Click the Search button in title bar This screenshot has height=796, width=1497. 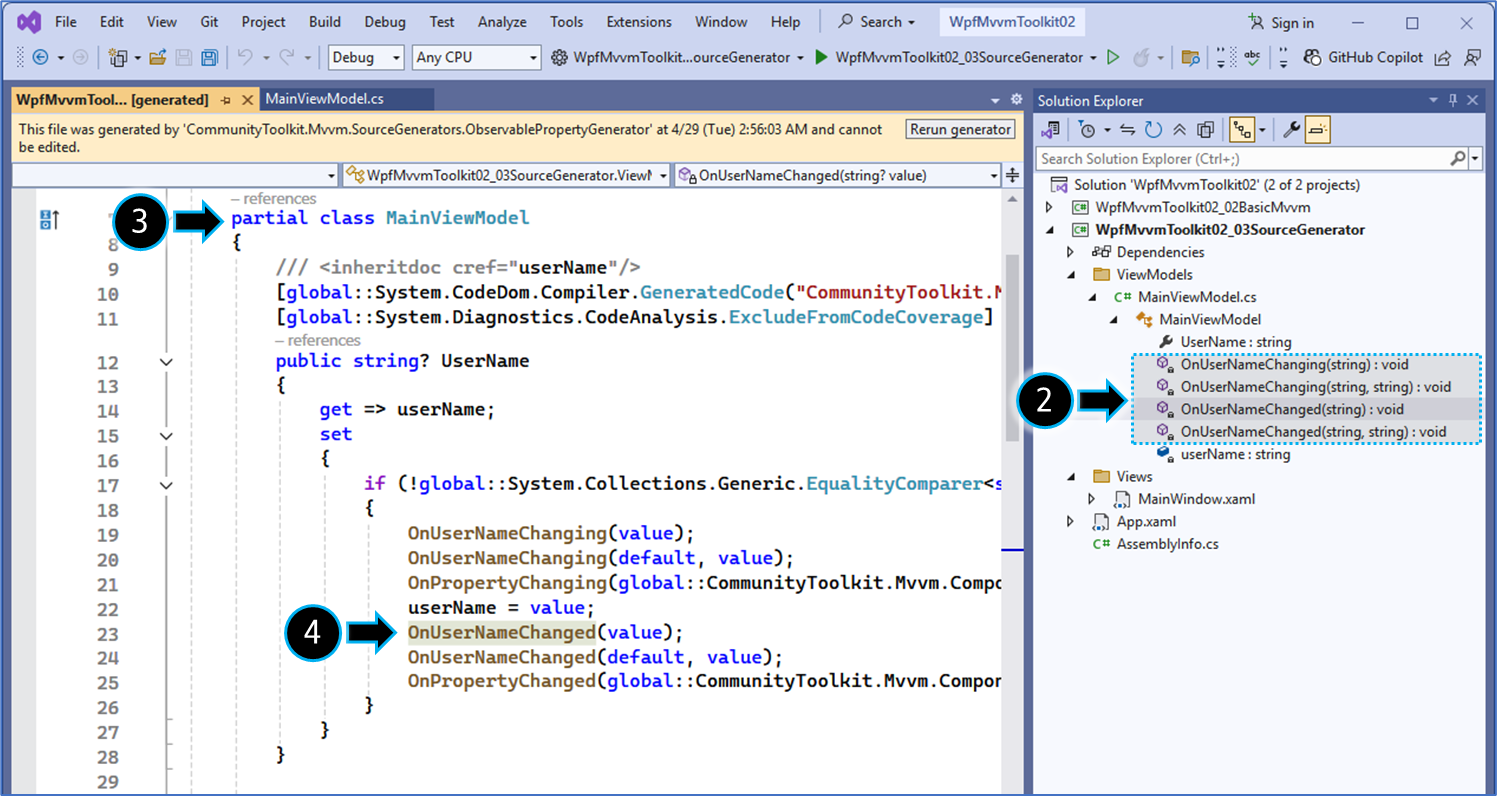point(877,22)
